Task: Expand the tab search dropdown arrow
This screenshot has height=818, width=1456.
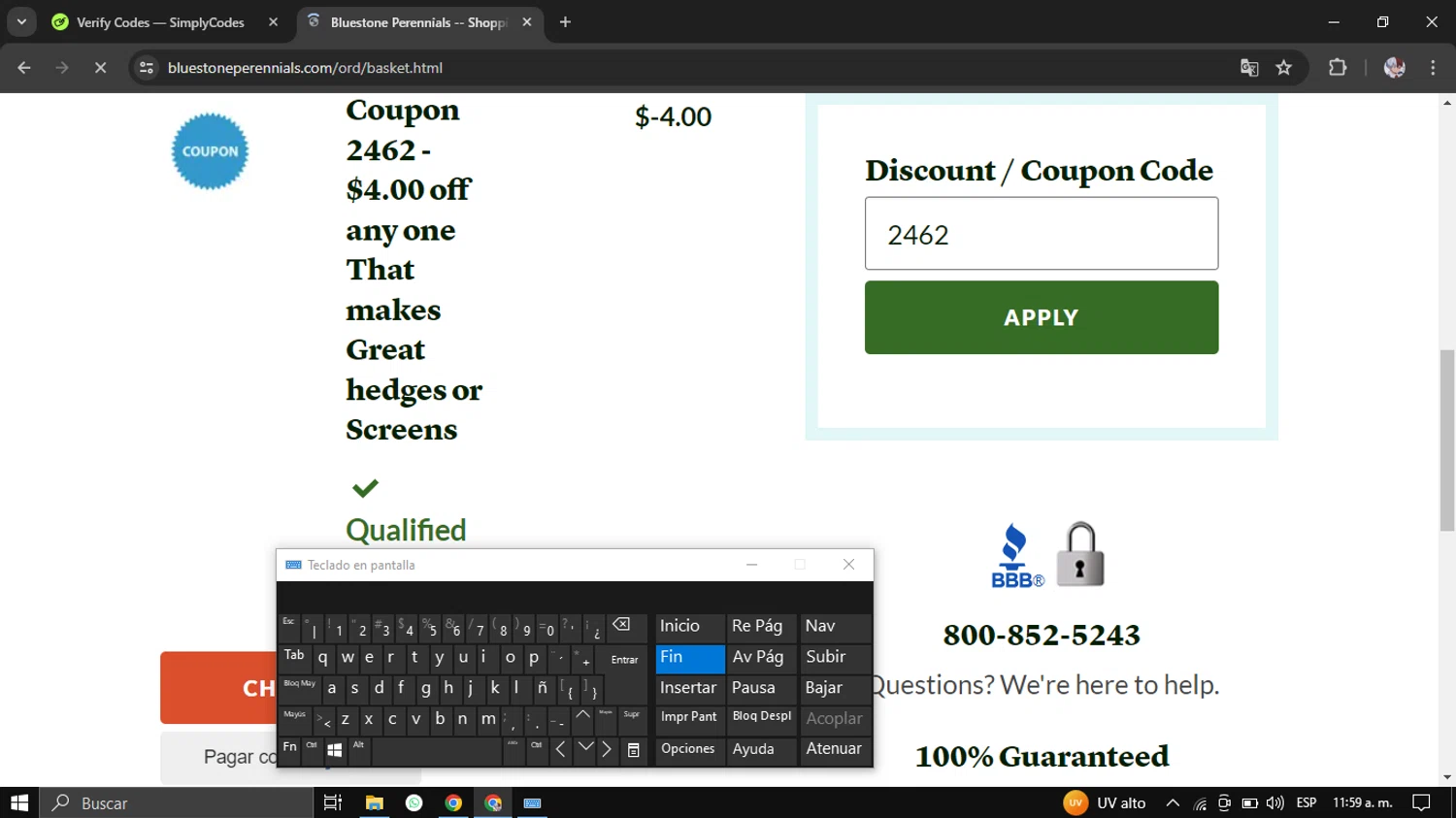Action: (x=21, y=22)
